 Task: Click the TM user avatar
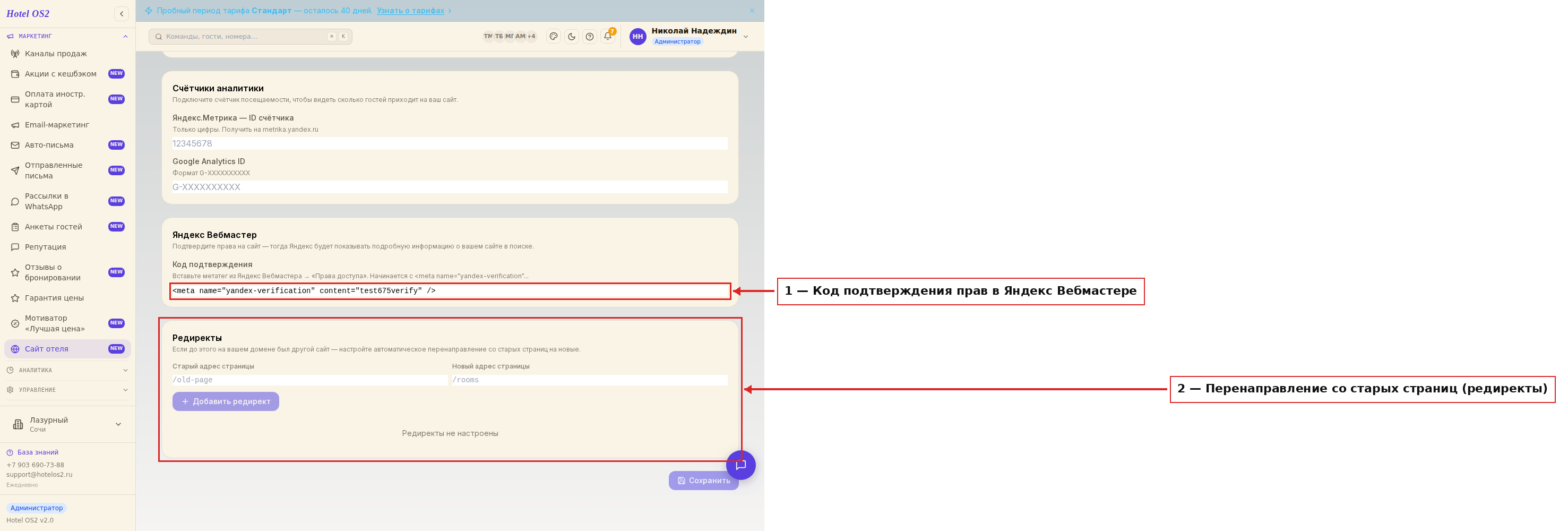tap(488, 37)
